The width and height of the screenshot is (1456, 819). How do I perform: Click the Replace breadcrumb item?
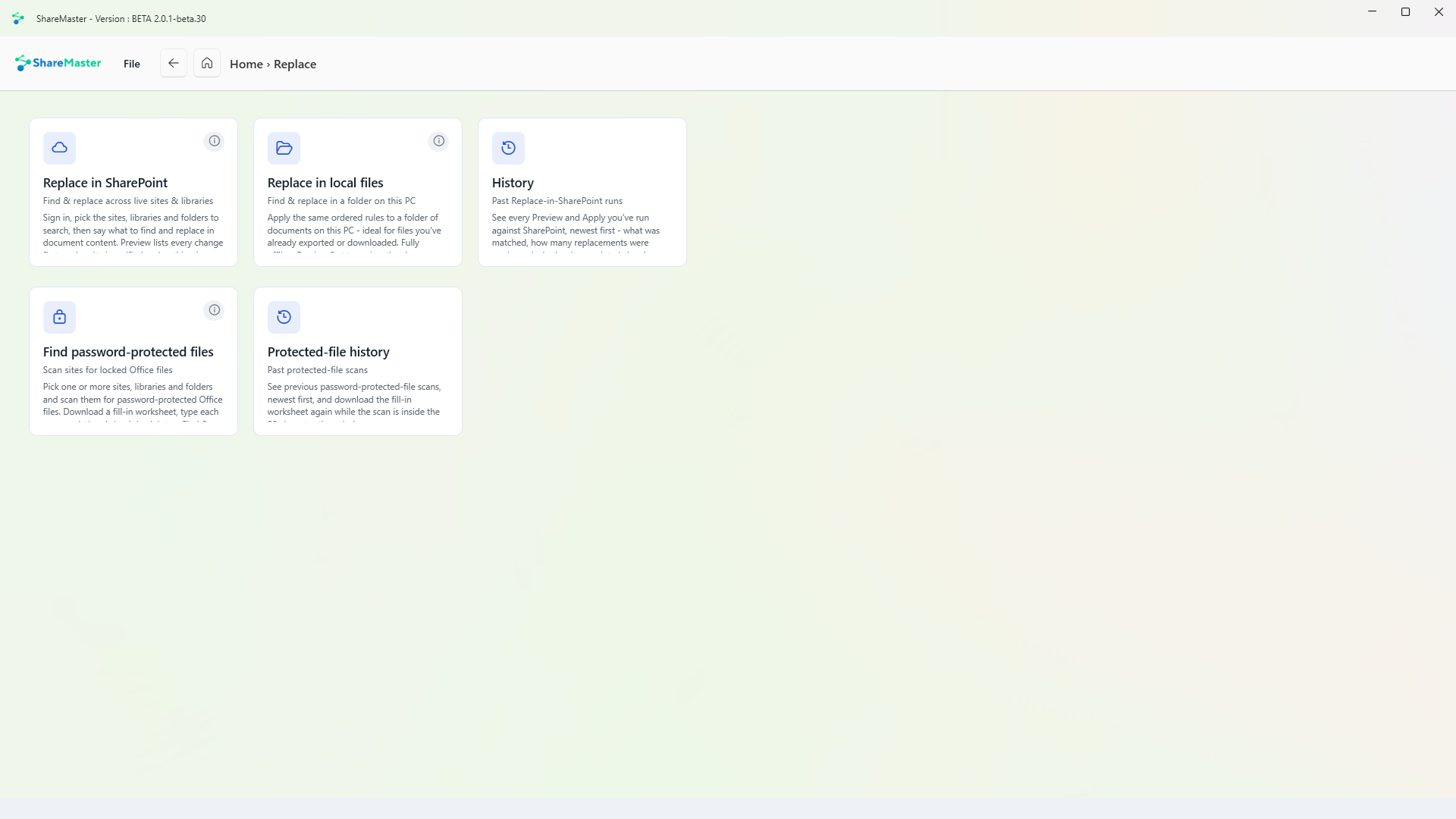tap(295, 64)
